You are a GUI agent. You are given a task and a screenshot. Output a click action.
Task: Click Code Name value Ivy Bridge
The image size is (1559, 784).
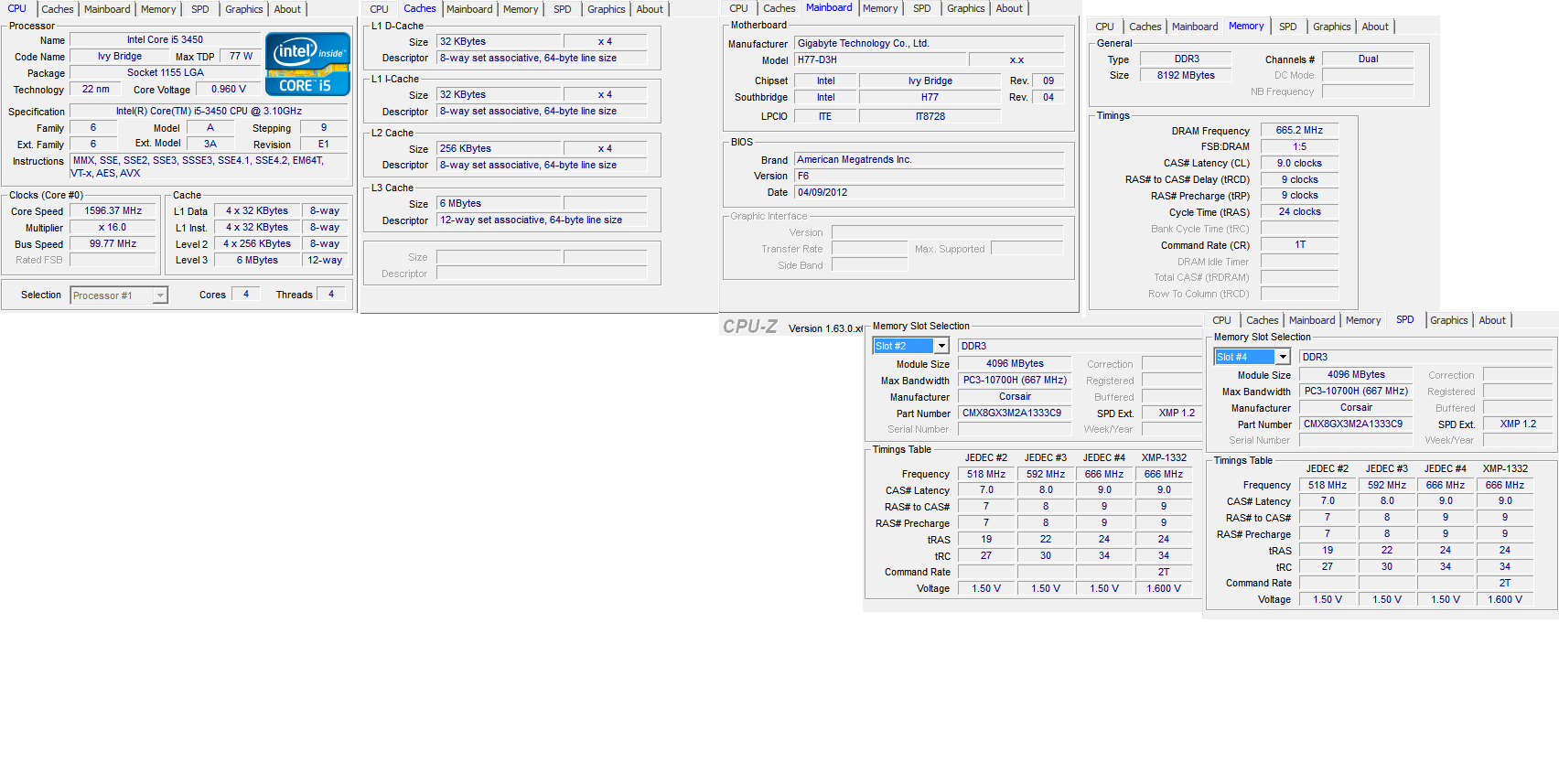pos(120,57)
